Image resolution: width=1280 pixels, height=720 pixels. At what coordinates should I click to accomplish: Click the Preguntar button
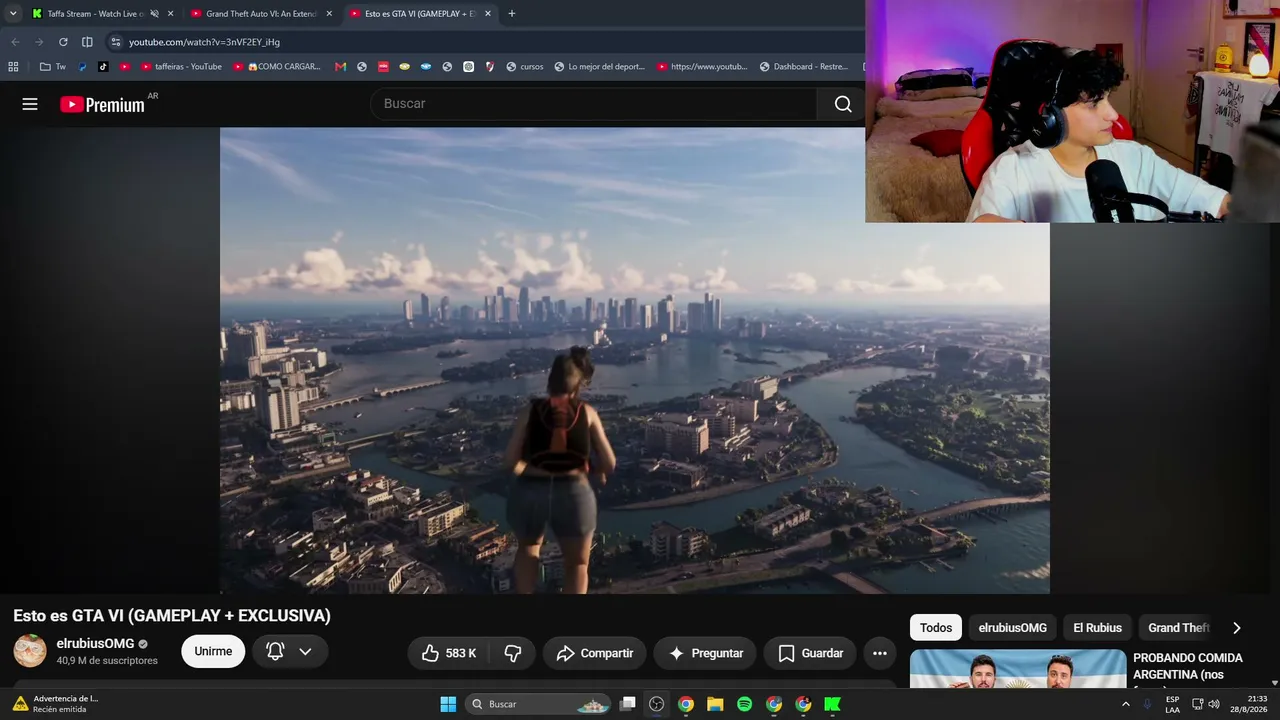click(706, 653)
